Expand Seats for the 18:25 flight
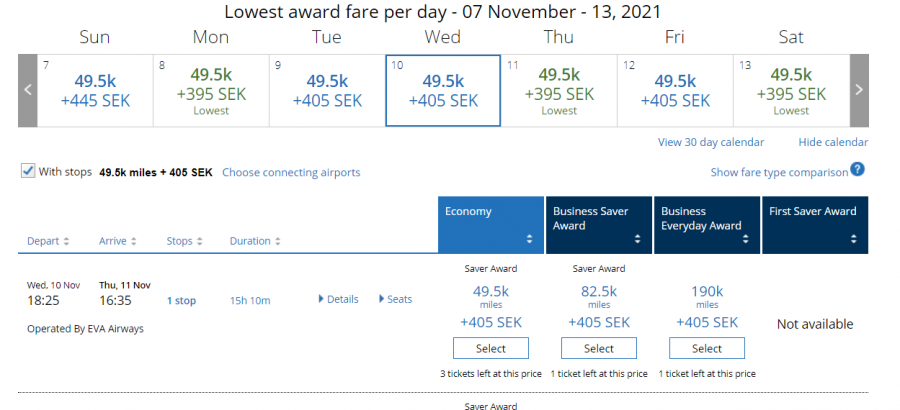 [395, 299]
